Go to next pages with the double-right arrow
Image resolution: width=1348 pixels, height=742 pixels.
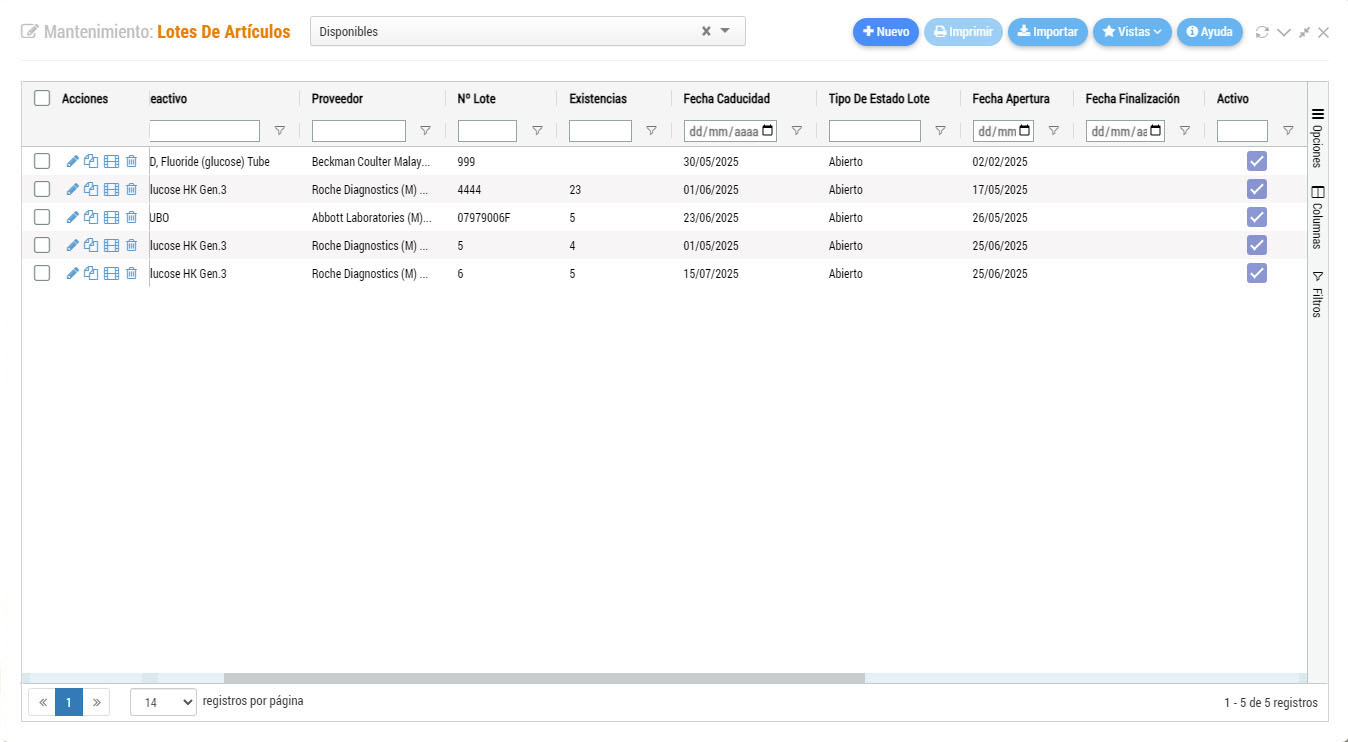pos(96,702)
